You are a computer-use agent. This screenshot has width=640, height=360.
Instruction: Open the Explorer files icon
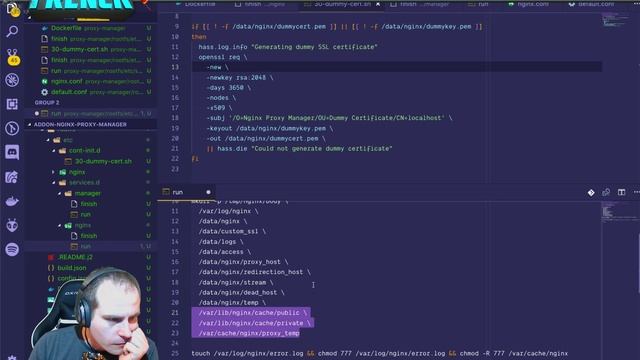point(12,9)
